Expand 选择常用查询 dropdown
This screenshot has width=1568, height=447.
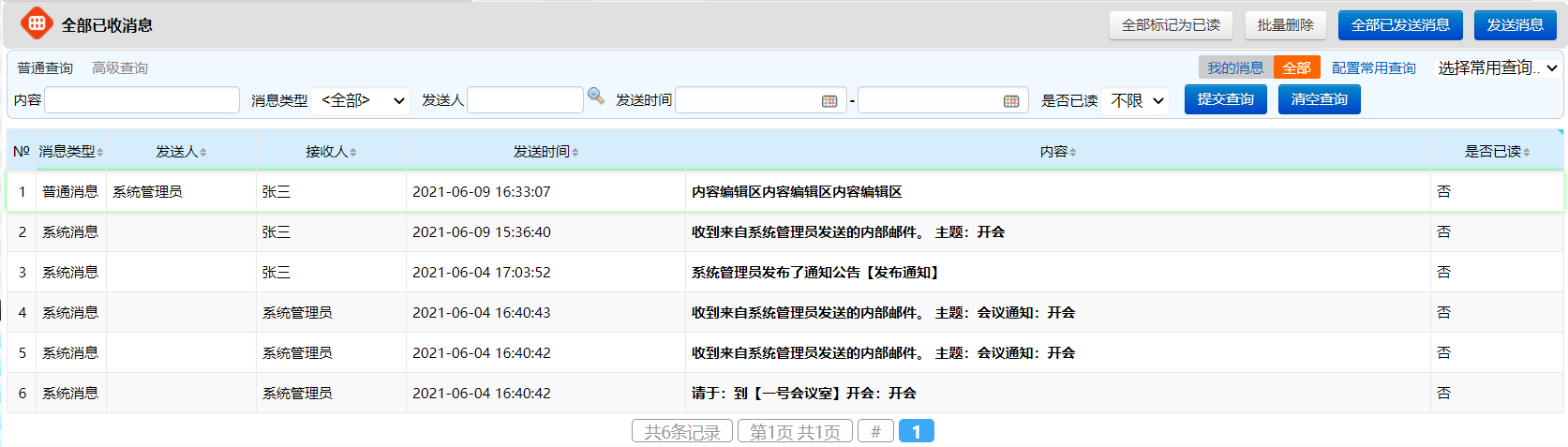click(1497, 67)
